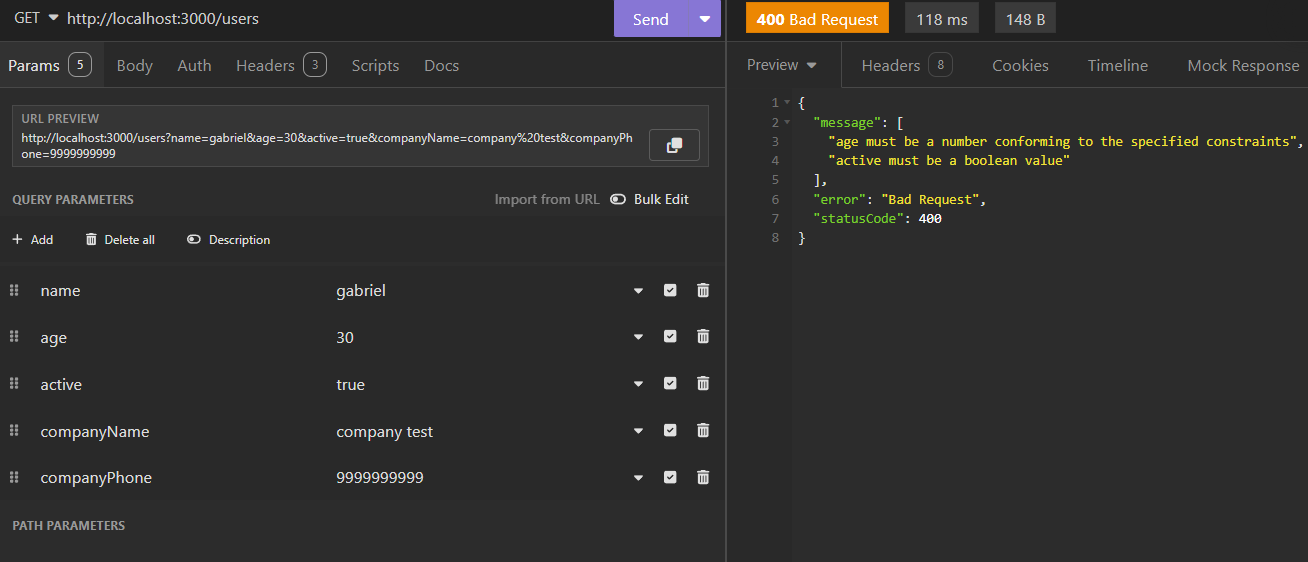Disable the active parameter checkbox

click(x=670, y=383)
